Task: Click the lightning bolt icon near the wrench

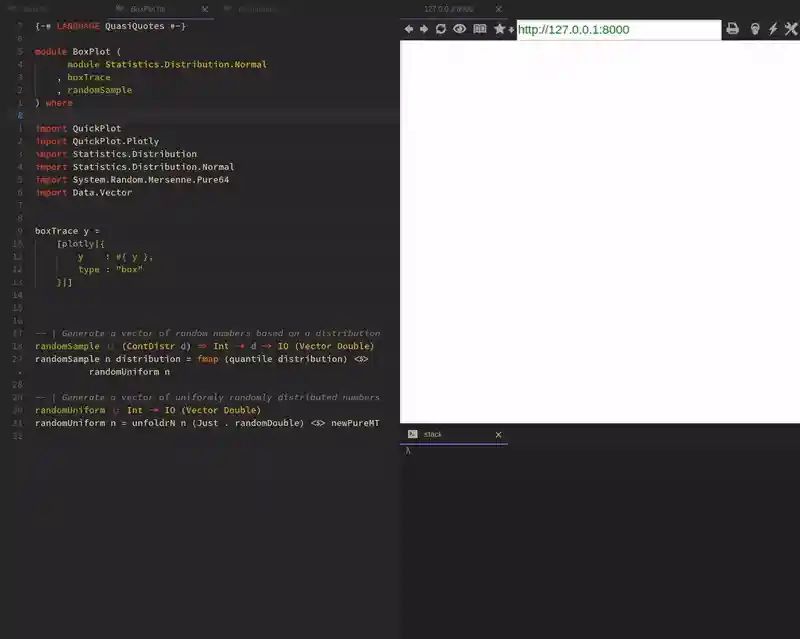Action: click(x=771, y=29)
